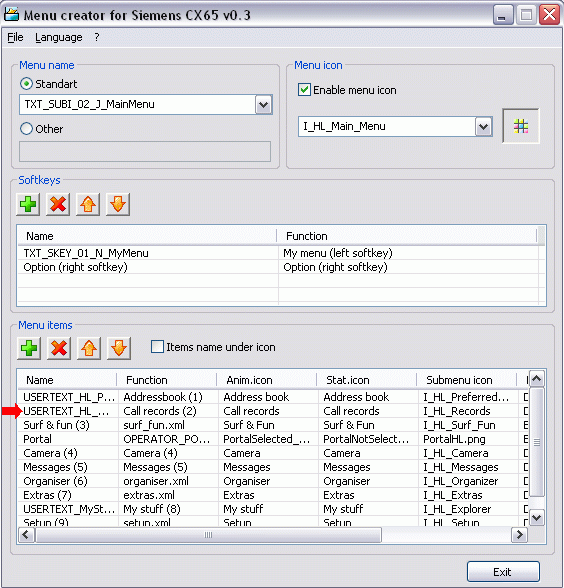Add a new menu item with green plus

click(x=29, y=348)
